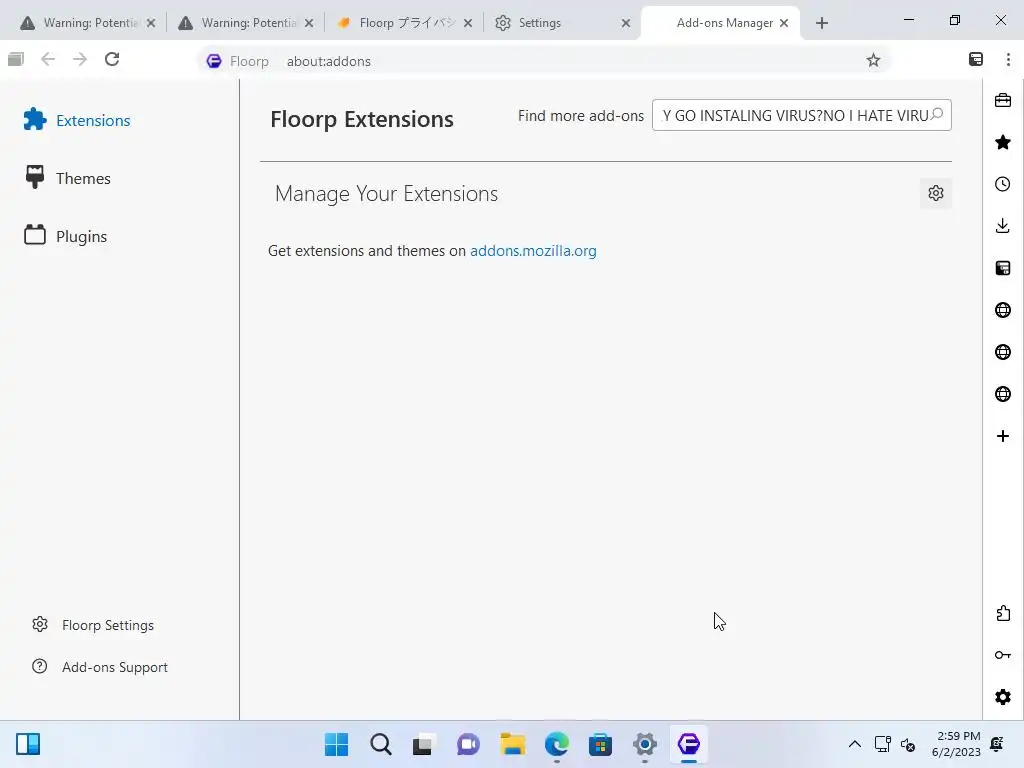1024x768 pixels.
Task: Open the extensions tools gear menu
Action: 936,193
